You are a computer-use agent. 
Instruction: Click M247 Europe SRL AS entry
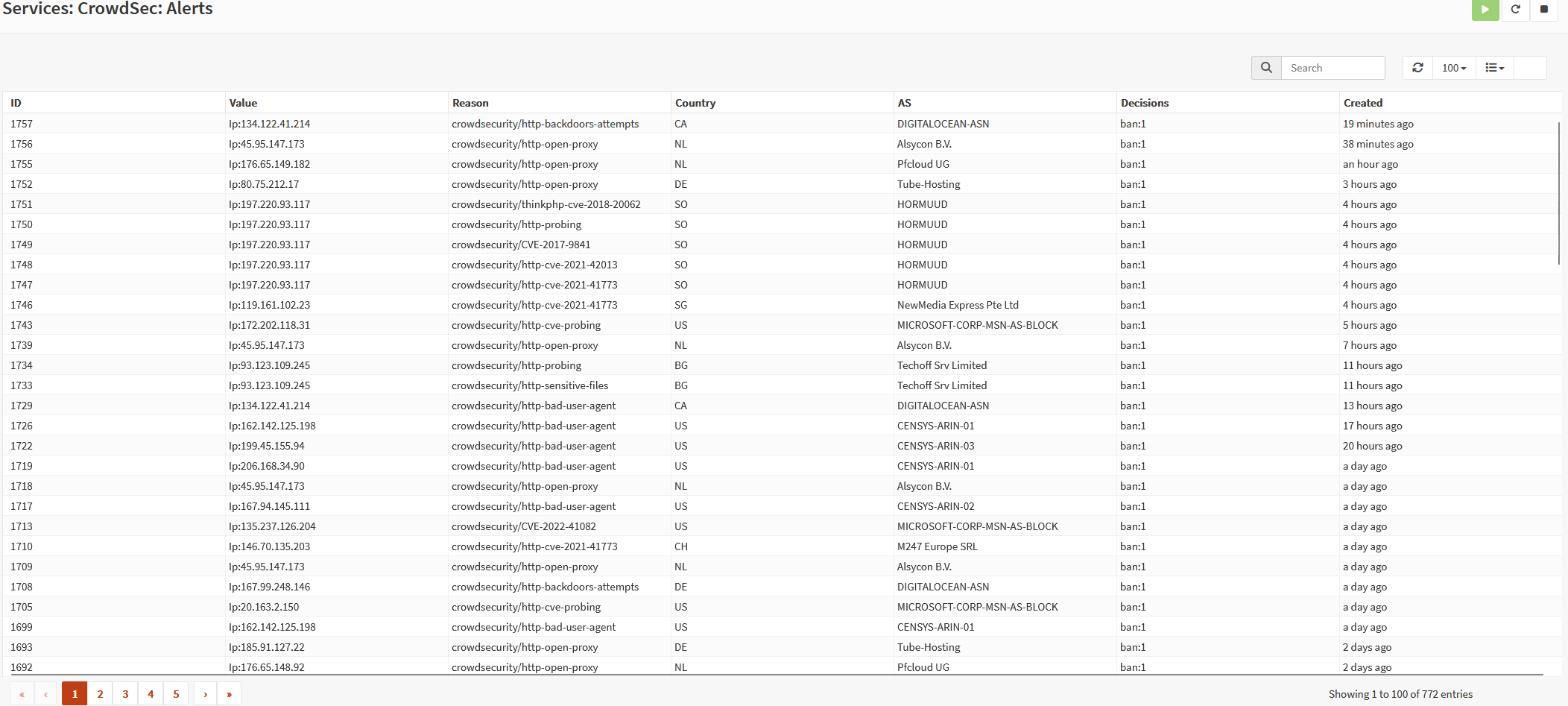pyautogui.click(x=938, y=546)
